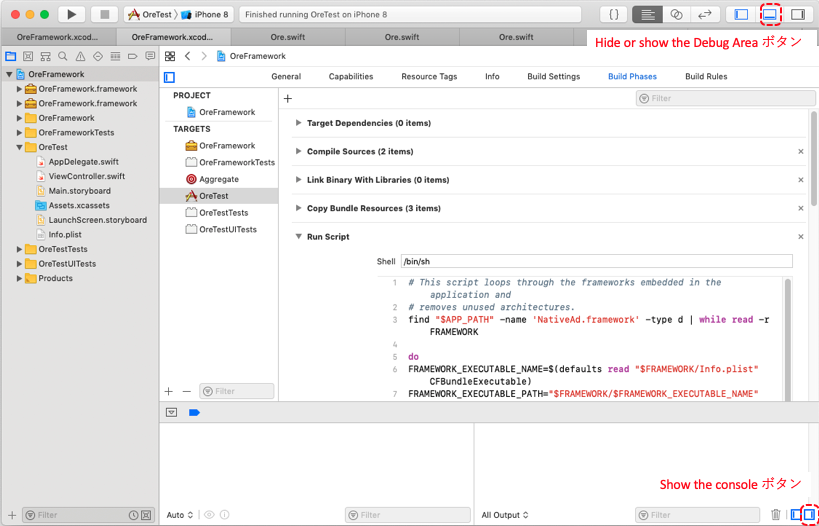Collapse the Run Script section

[x=298, y=237]
